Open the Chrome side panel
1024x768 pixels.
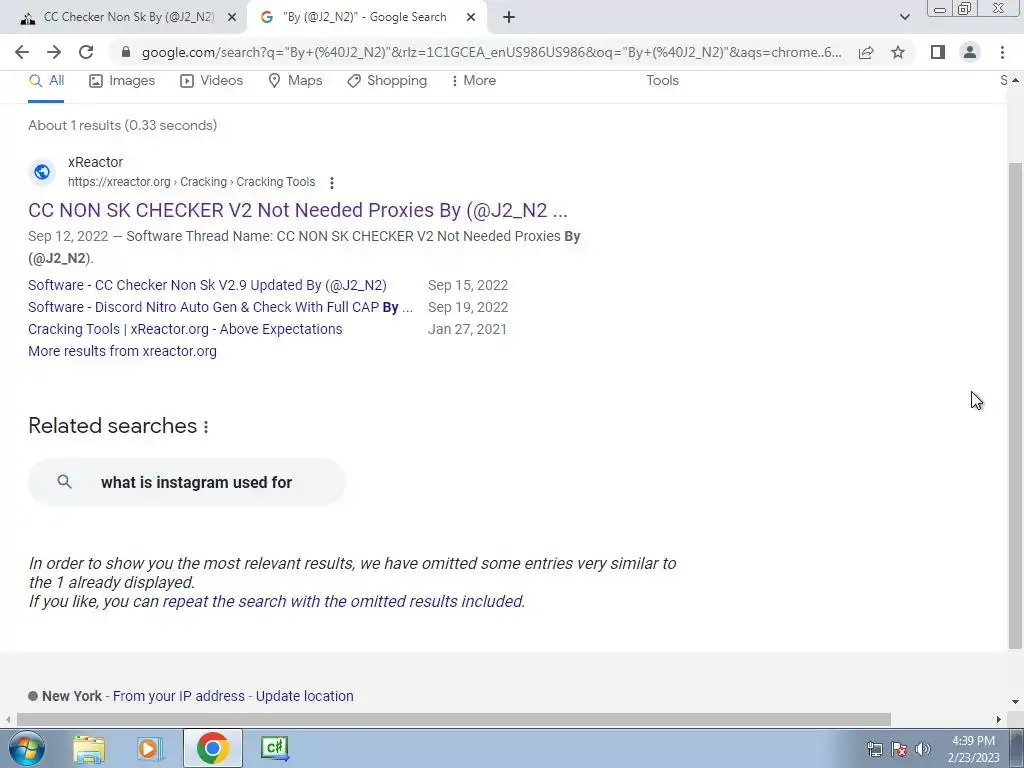click(938, 52)
